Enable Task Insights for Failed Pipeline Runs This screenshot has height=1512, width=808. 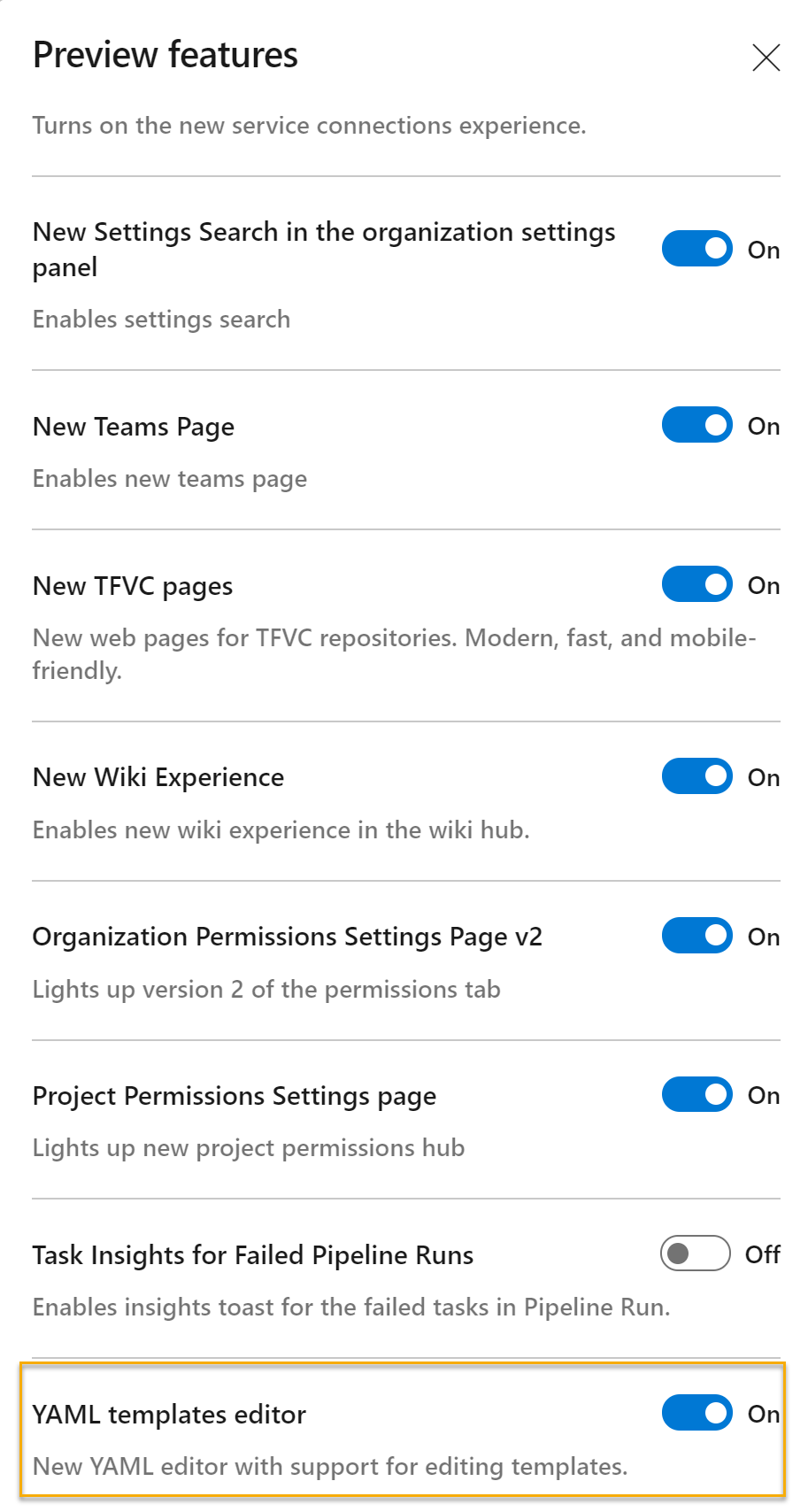click(x=694, y=1254)
